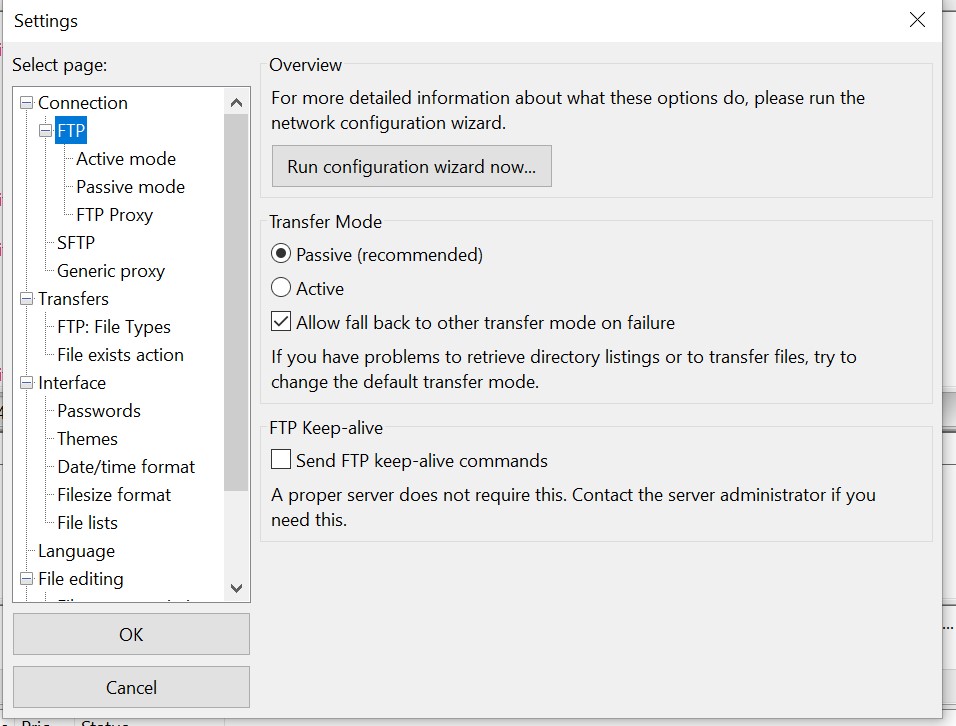Enable Send FTP keep-alive commands
Screen dimensions: 956x726
(x=281, y=461)
